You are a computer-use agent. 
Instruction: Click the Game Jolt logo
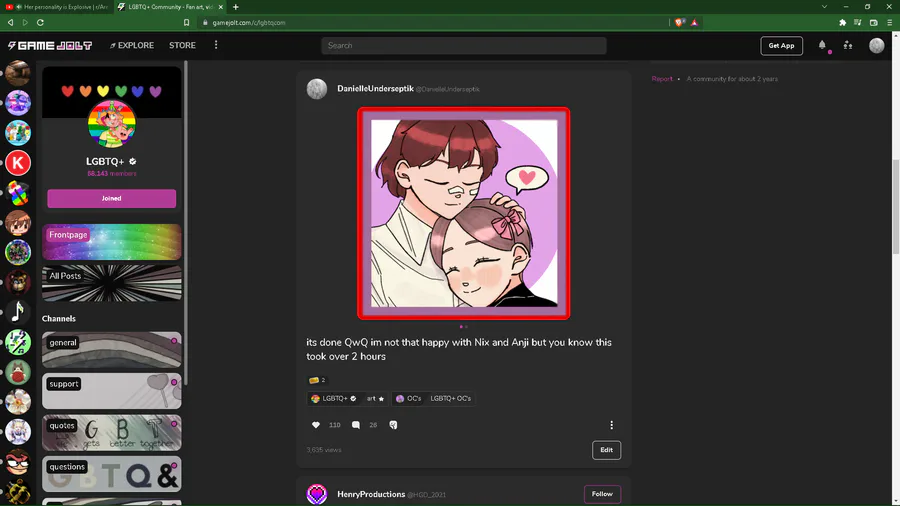[x=49, y=45]
